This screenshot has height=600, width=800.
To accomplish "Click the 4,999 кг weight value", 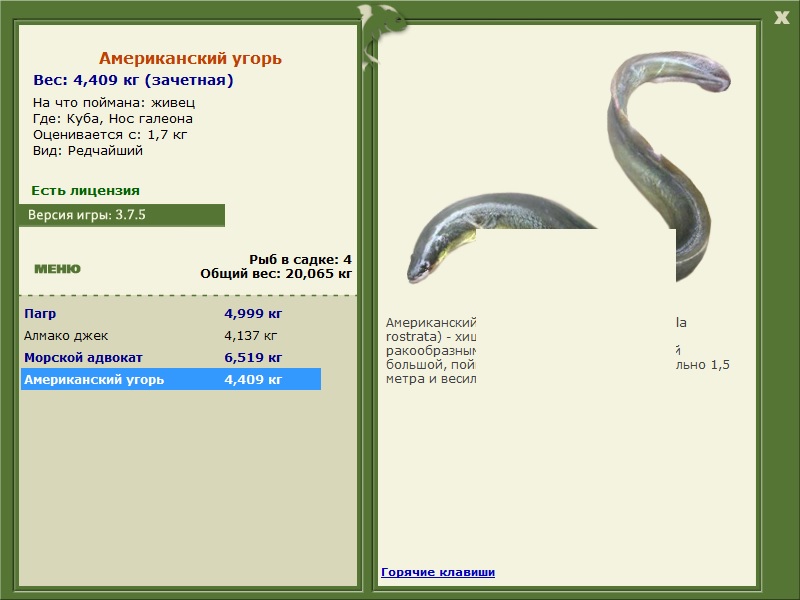I will (x=253, y=313).
